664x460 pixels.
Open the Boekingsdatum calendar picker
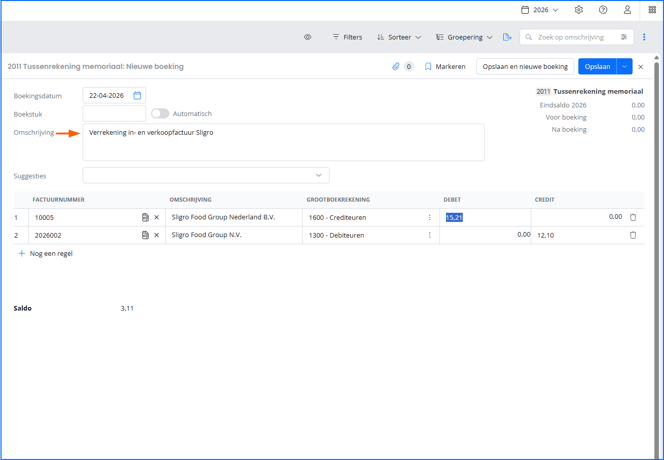137,96
